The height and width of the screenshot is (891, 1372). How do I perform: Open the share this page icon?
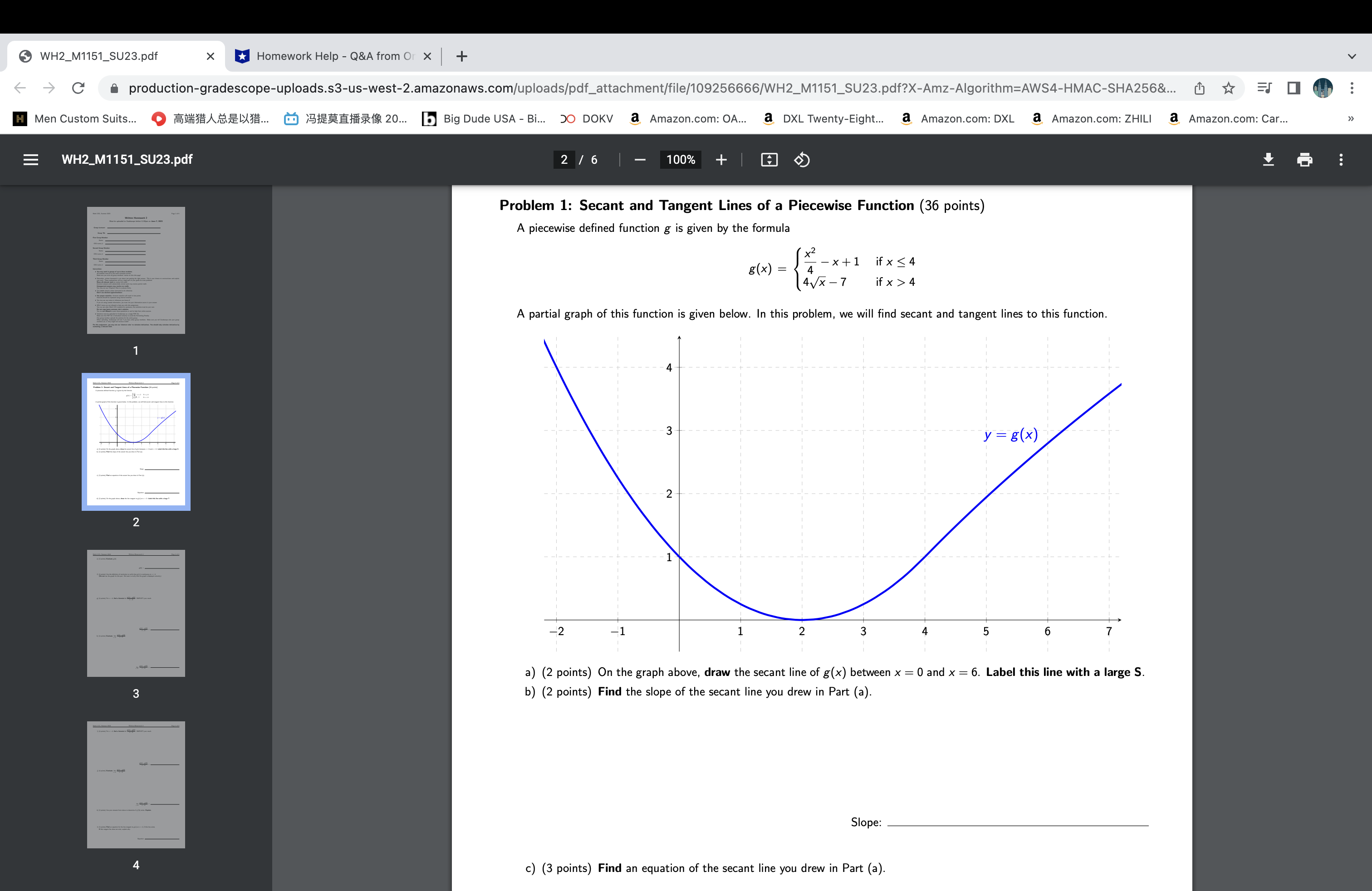[x=1200, y=88]
